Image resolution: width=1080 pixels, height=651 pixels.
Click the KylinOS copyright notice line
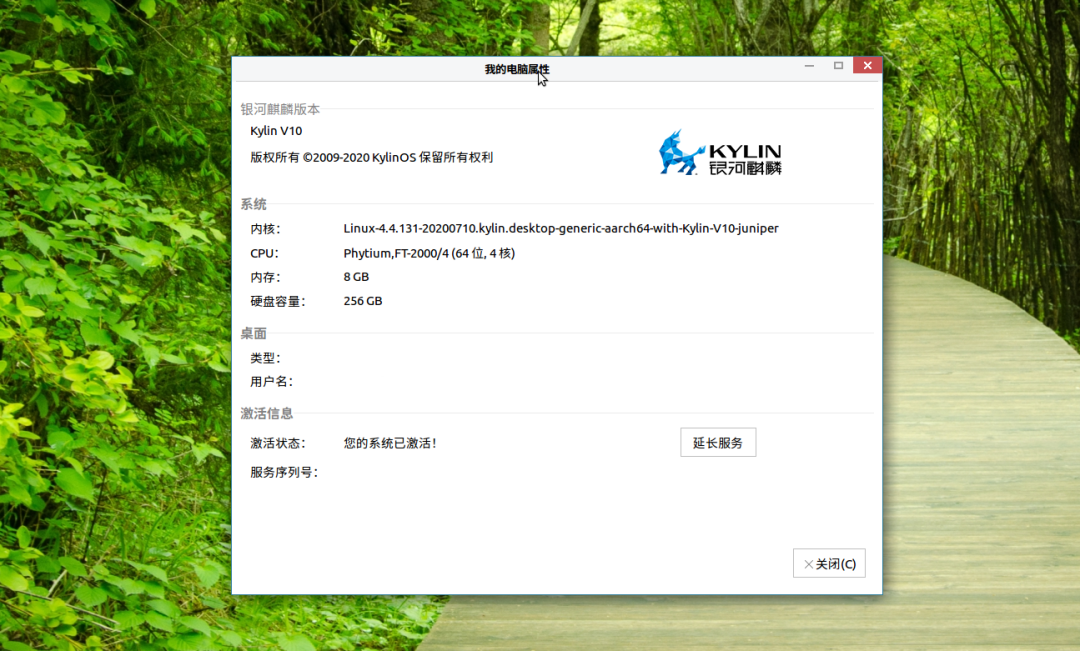pyautogui.click(x=371, y=157)
